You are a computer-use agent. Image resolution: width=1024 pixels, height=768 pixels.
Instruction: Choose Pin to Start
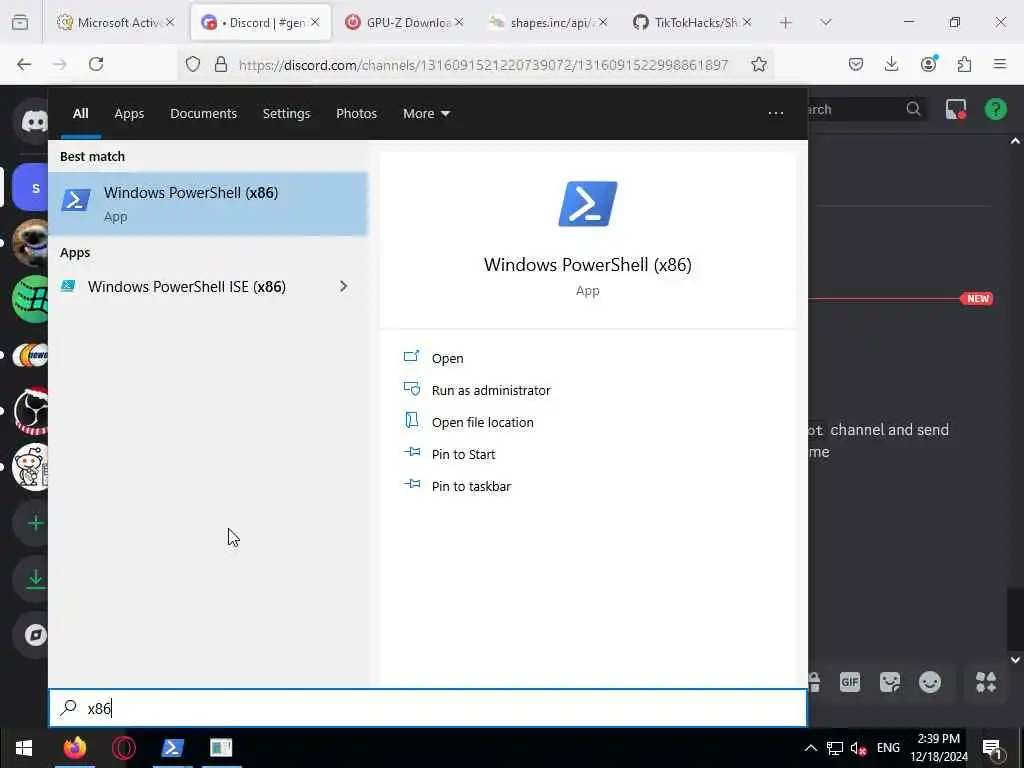point(450,454)
